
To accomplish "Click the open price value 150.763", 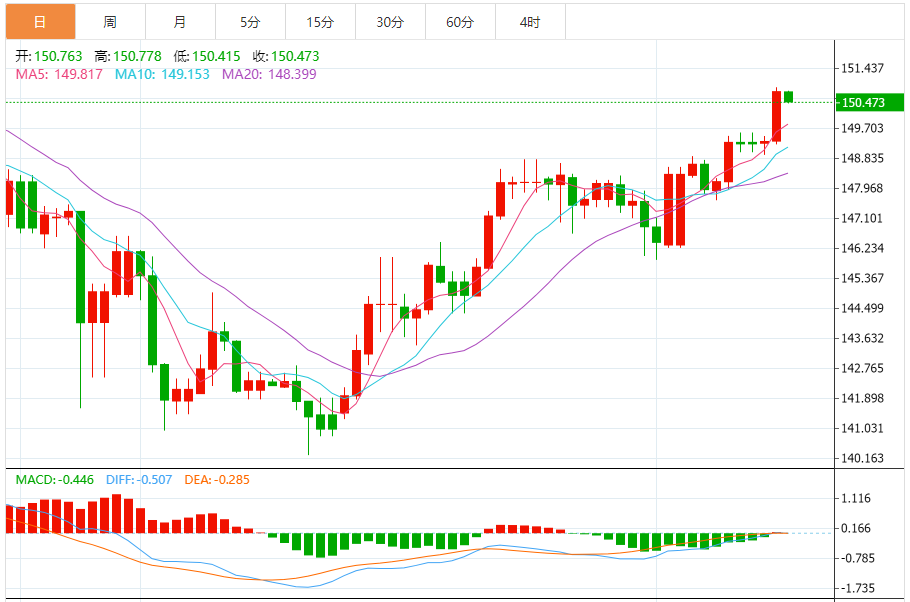I will (58, 56).
